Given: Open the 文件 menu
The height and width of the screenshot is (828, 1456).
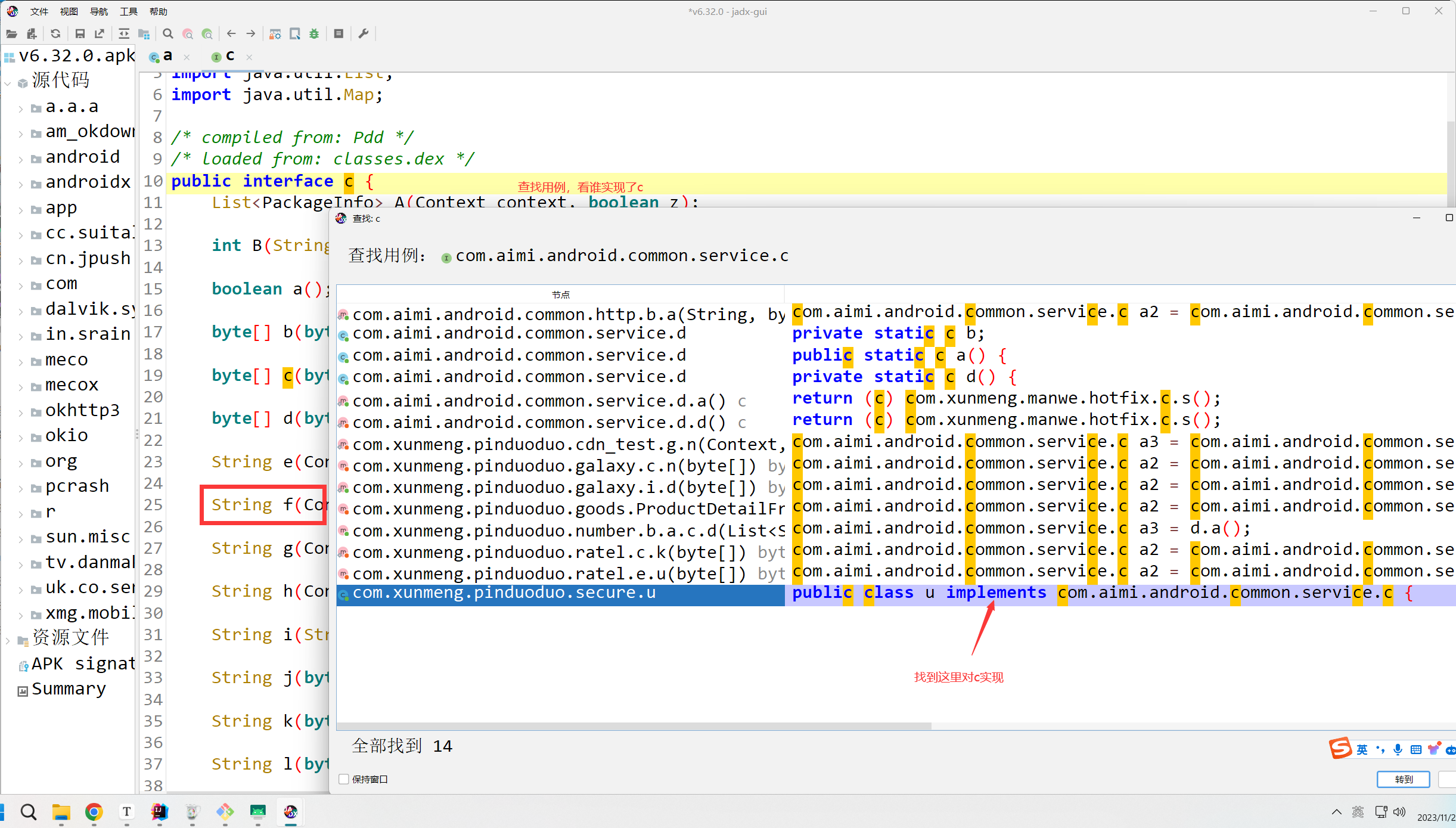Looking at the screenshot, I should coord(39,11).
